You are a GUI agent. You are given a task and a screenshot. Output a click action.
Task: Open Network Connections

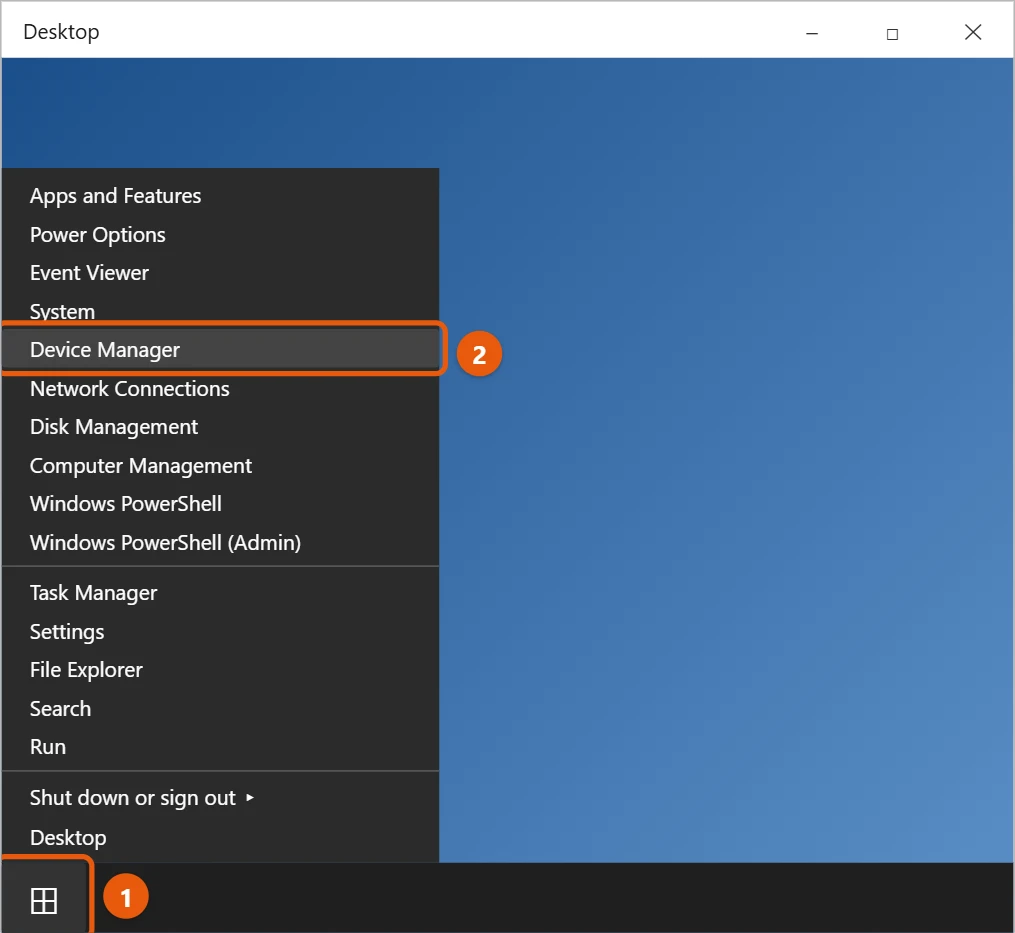tap(220, 388)
